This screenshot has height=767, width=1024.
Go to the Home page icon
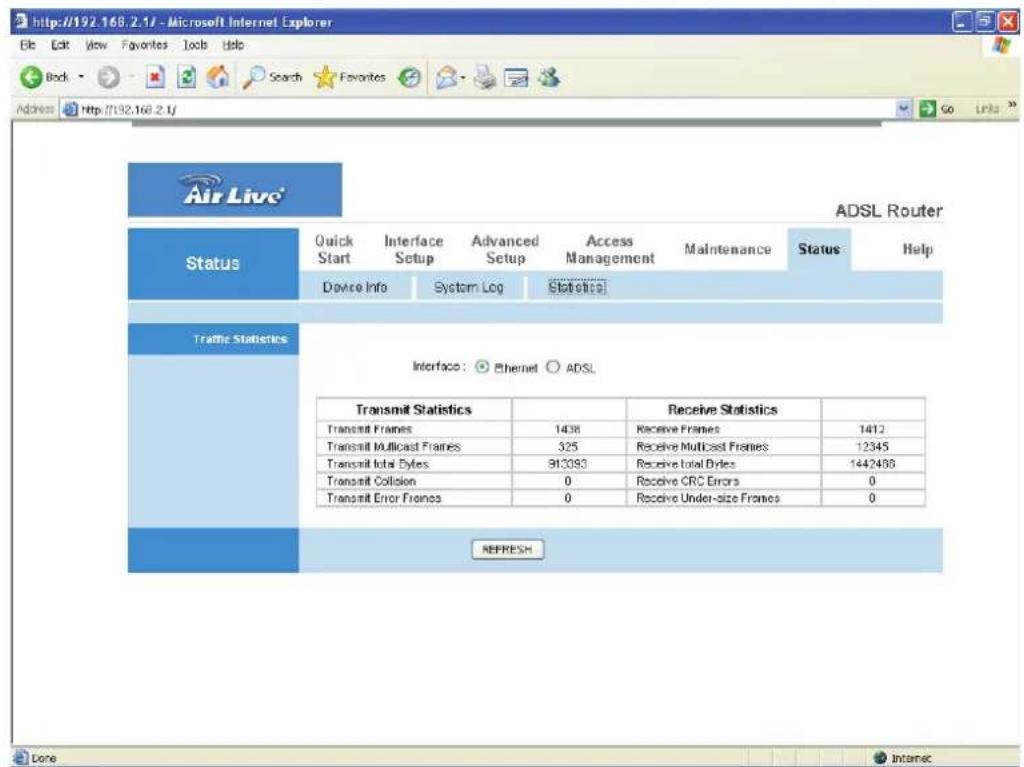pos(218,77)
